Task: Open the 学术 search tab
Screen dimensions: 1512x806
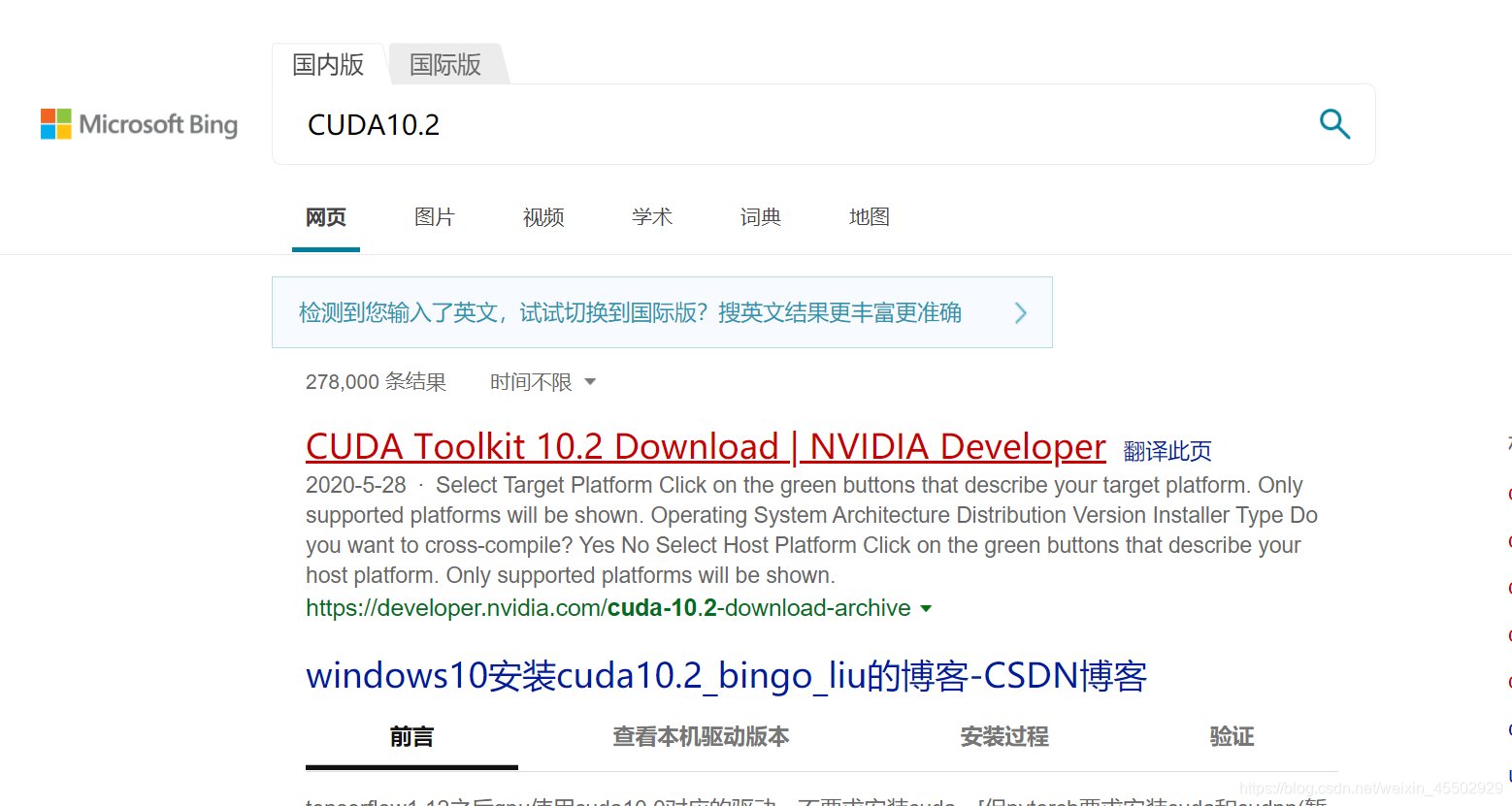Action: (652, 217)
